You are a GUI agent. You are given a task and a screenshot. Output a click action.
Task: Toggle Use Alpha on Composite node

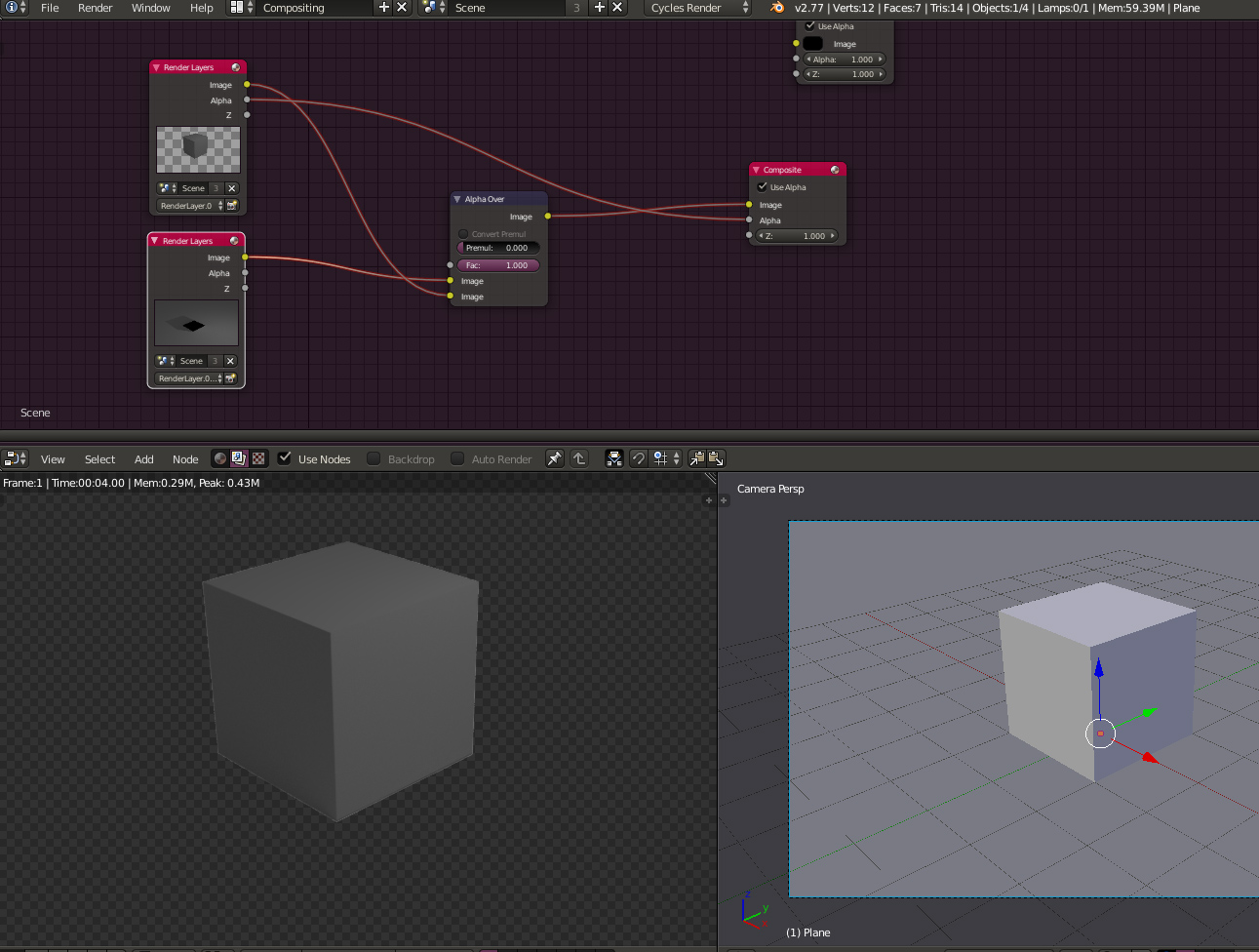763,187
